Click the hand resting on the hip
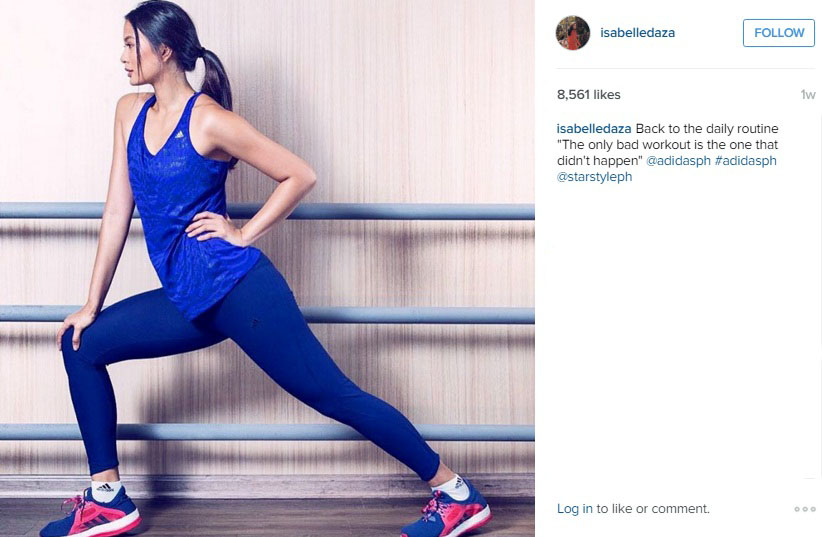 tap(214, 229)
